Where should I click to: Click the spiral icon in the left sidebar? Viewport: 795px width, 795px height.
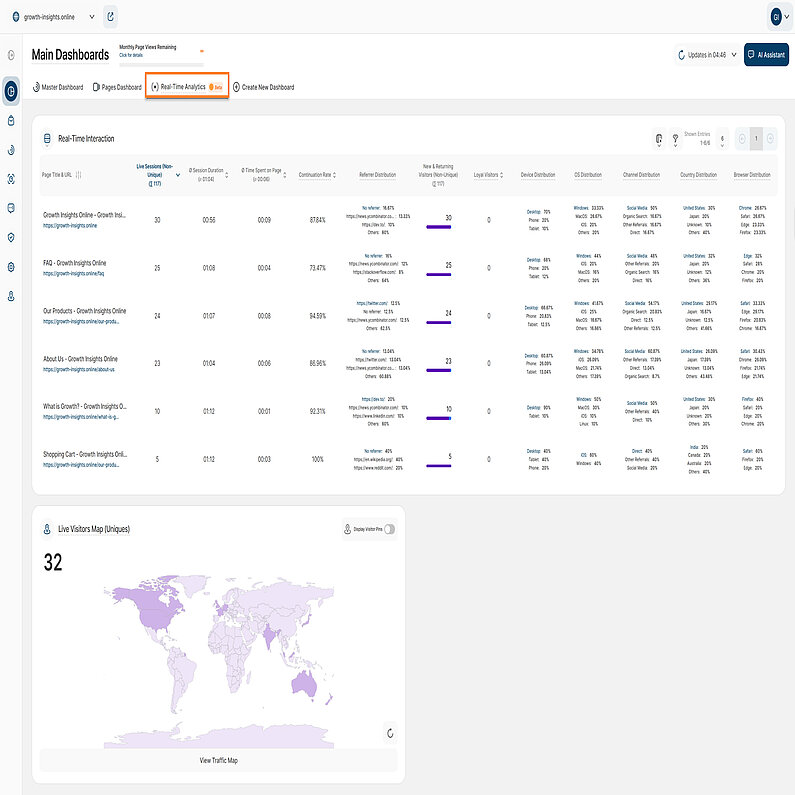pyautogui.click(x=11, y=150)
